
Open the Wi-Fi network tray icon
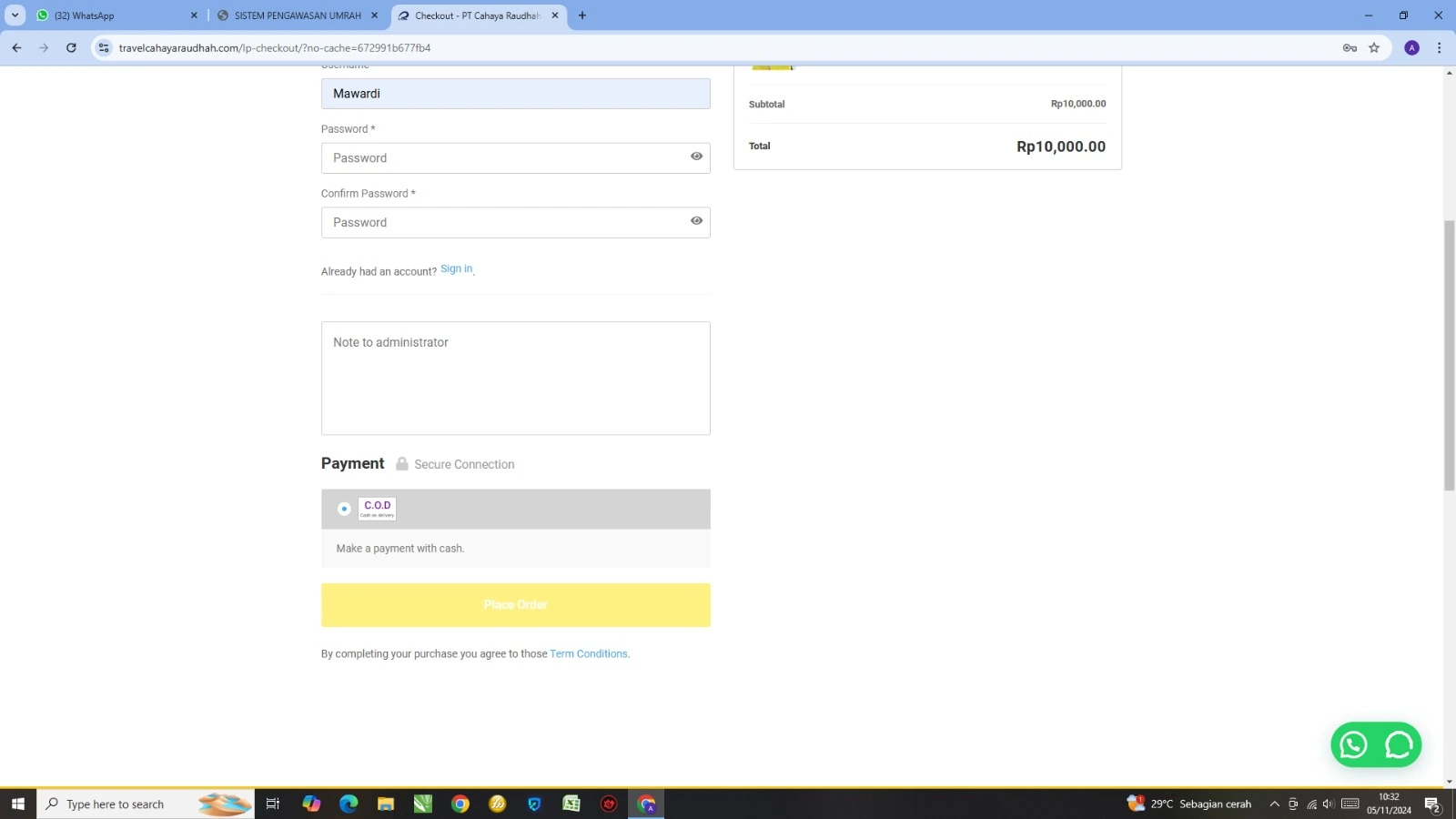[1311, 804]
